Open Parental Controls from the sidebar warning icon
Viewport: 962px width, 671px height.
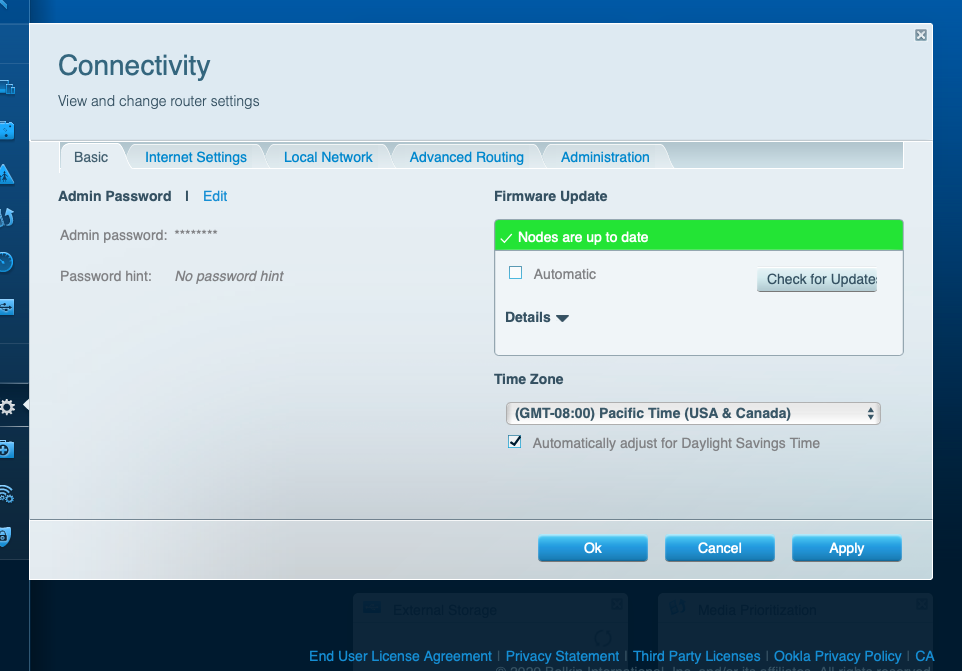6,174
